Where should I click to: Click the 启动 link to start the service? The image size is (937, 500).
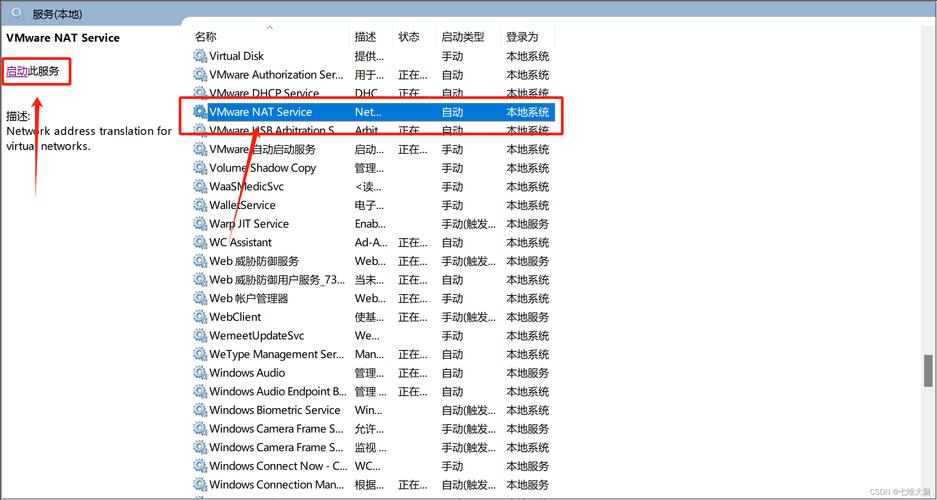coord(17,71)
